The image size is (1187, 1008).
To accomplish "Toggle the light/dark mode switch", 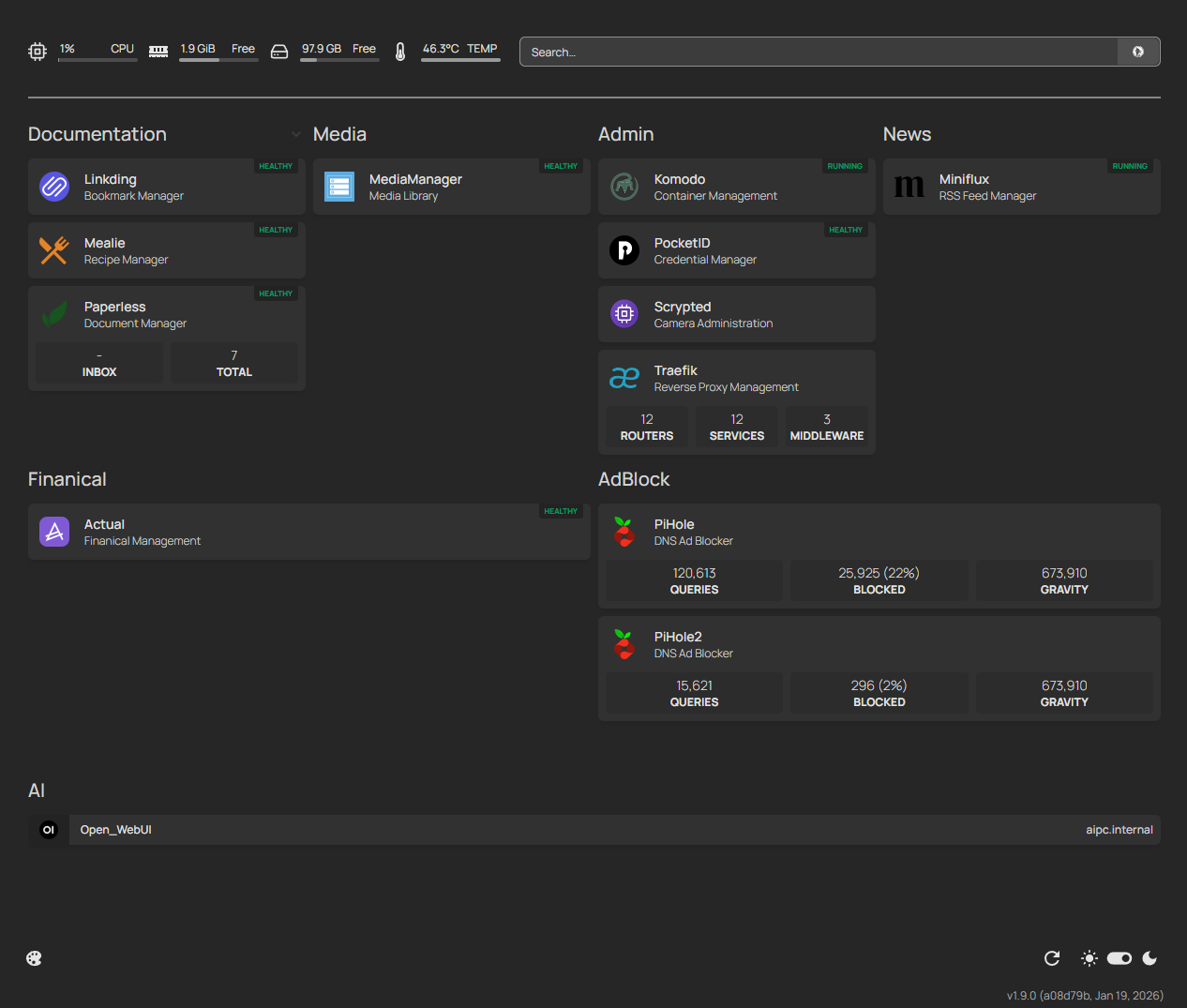I will (x=1119, y=958).
